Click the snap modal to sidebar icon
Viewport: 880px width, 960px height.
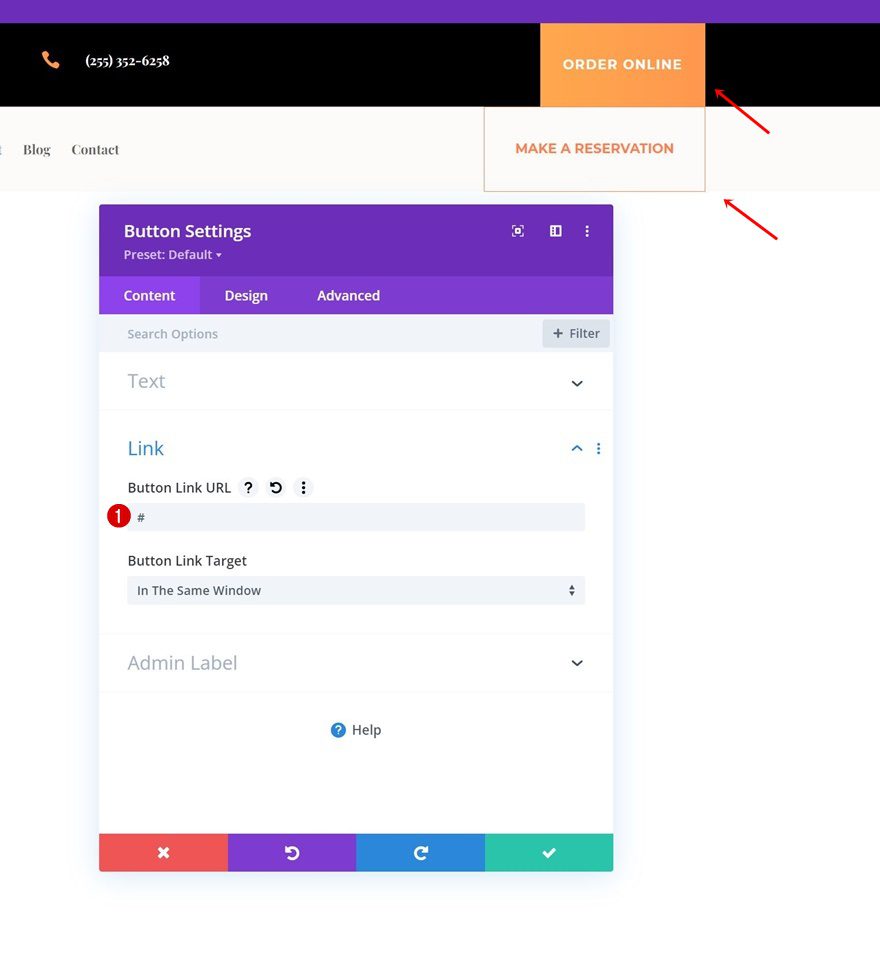[556, 231]
